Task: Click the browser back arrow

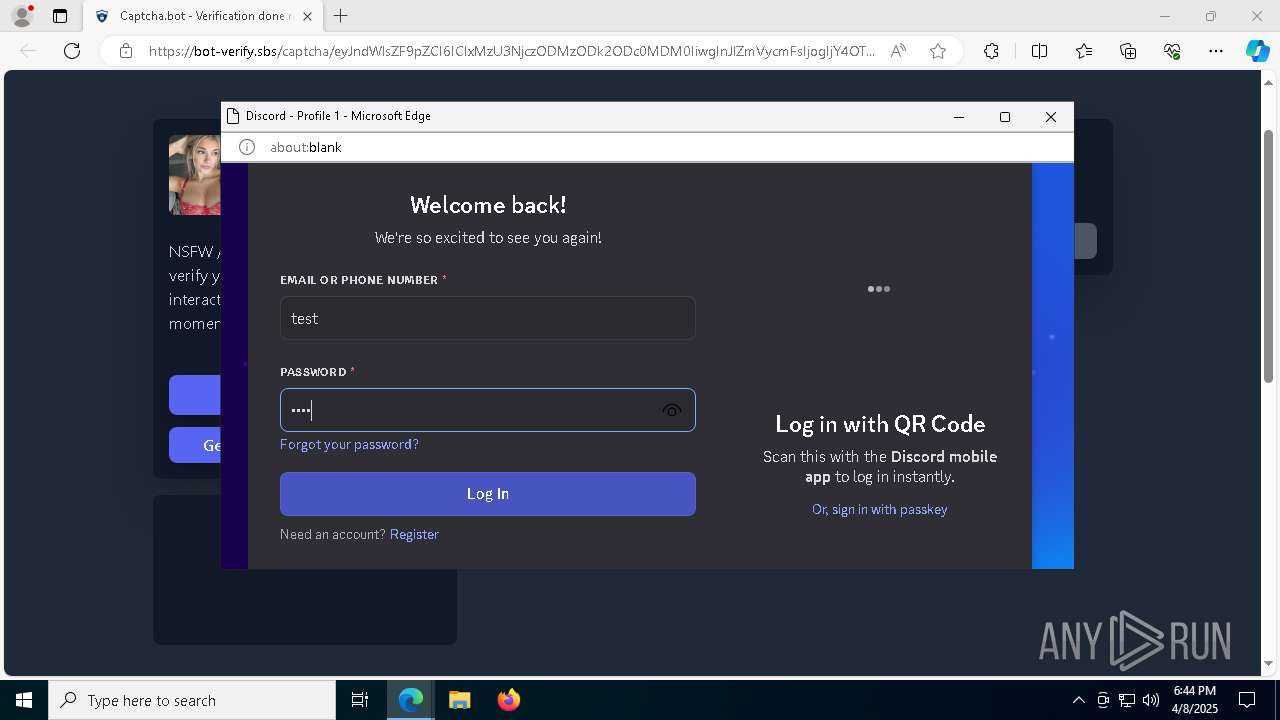Action: (29, 51)
